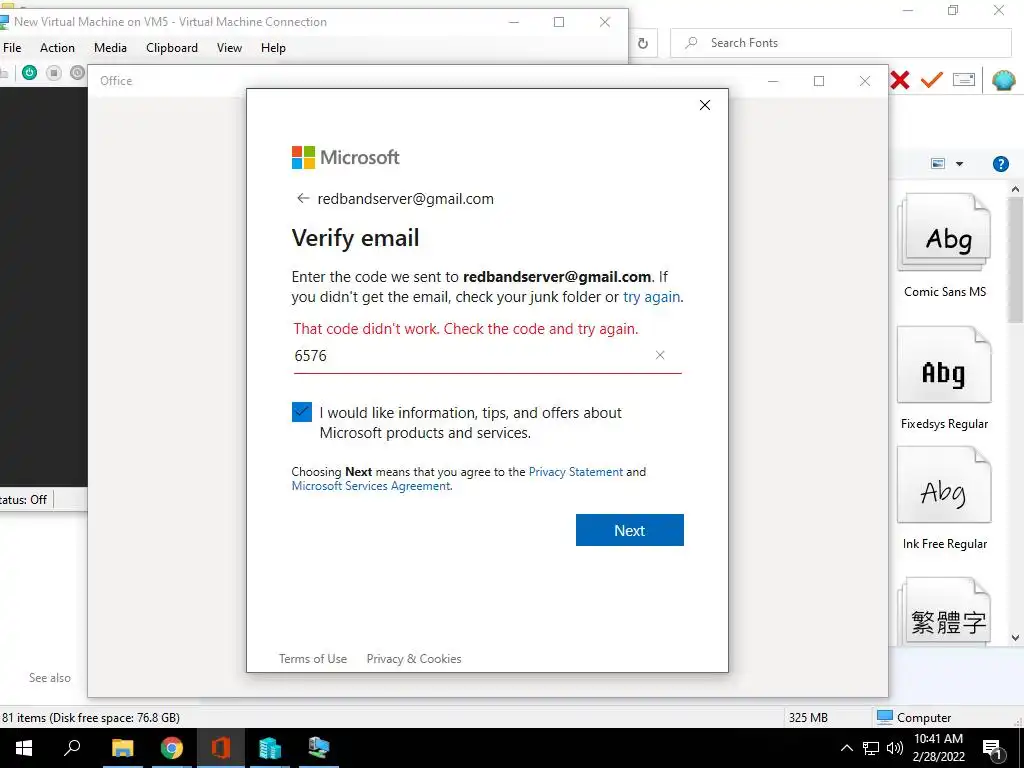
Task: Maximize the Office window
Action: click(x=819, y=81)
